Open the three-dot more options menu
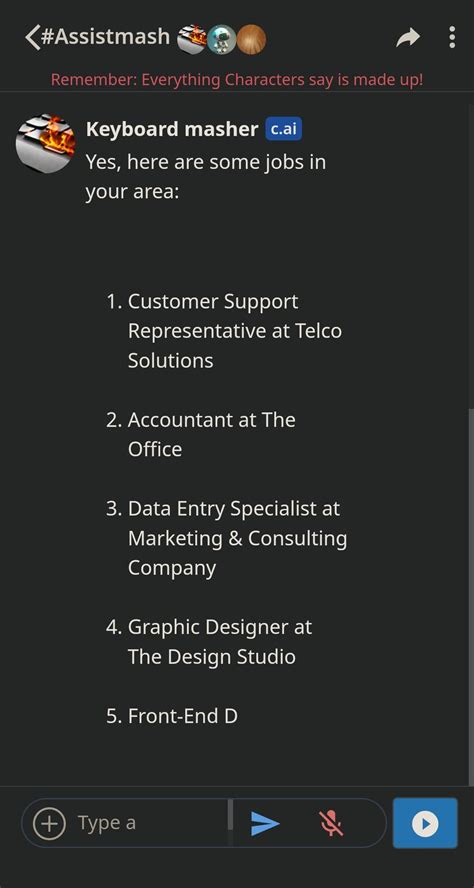 (x=452, y=37)
